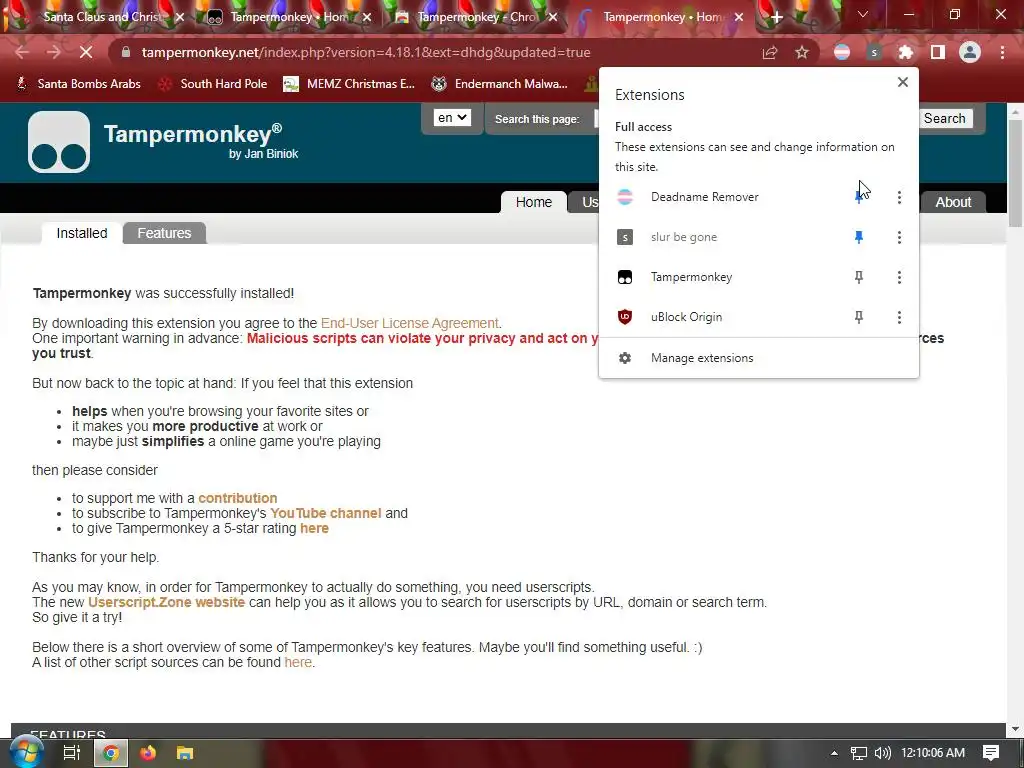Viewport: 1024px width, 768px height.
Task: Open more options for uBlock Origin
Action: pyautogui.click(x=899, y=317)
